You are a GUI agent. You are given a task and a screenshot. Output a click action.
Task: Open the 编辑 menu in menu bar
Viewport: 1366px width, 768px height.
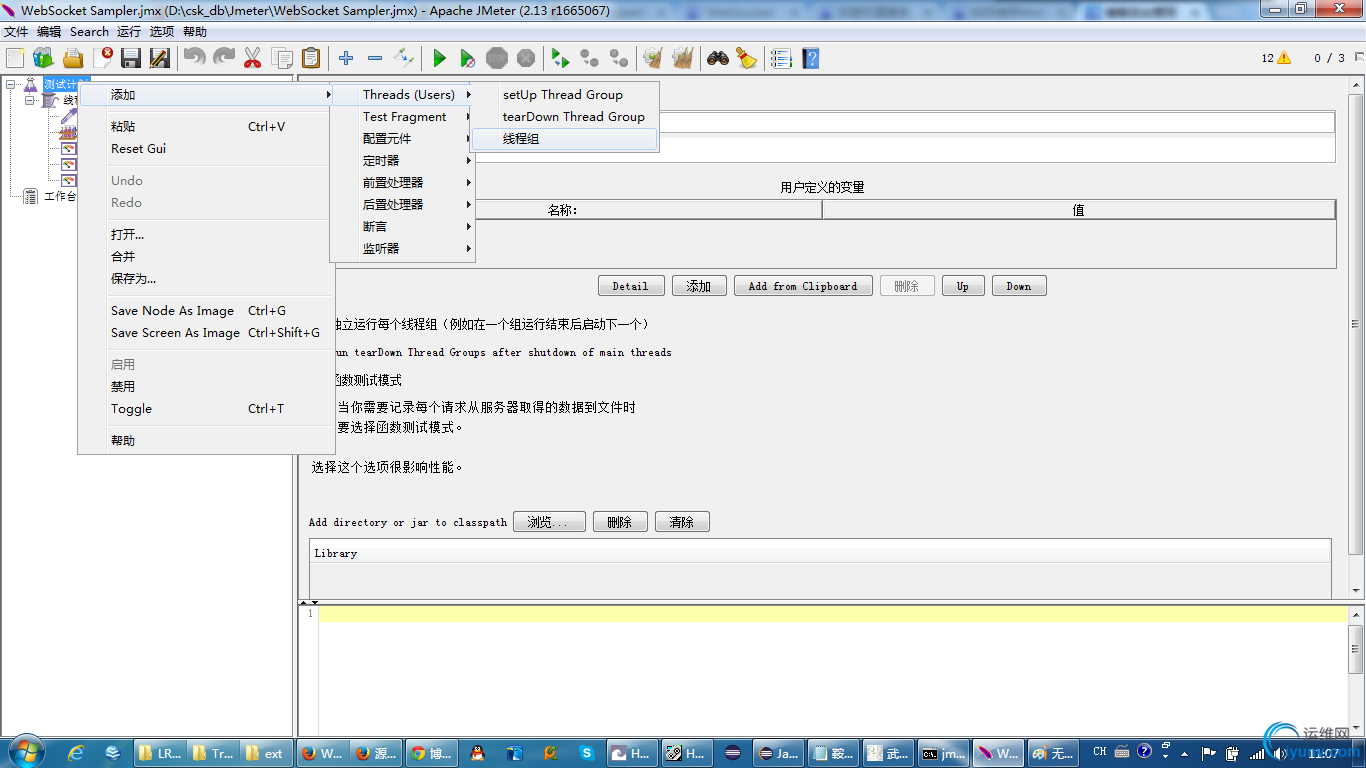49,32
